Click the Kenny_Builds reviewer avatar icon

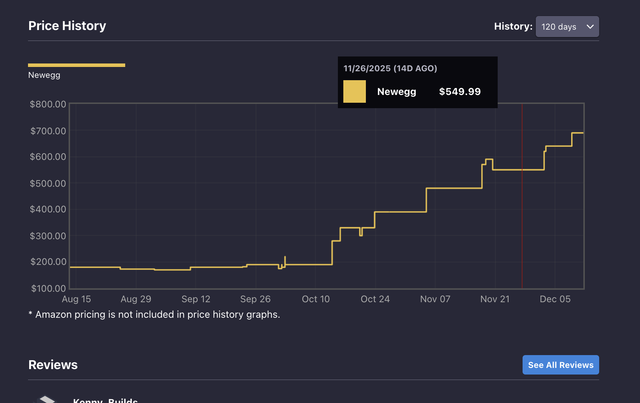click(x=46, y=399)
